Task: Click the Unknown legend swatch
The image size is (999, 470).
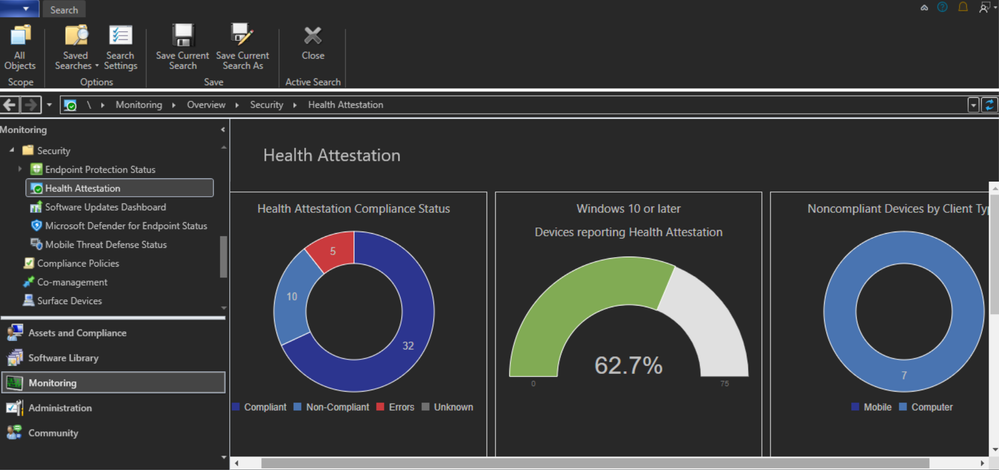Action: point(426,406)
